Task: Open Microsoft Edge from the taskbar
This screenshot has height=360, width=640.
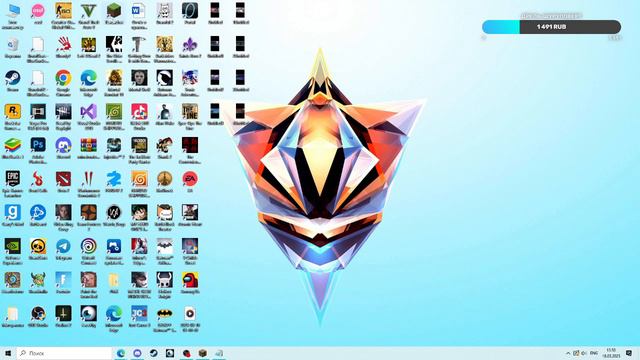Action: pos(121,353)
